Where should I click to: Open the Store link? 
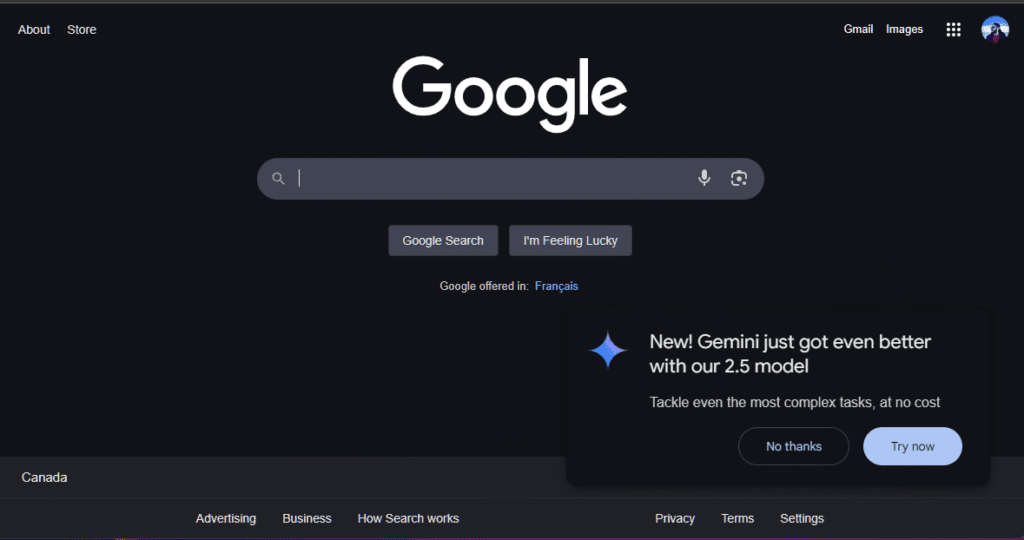point(82,29)
